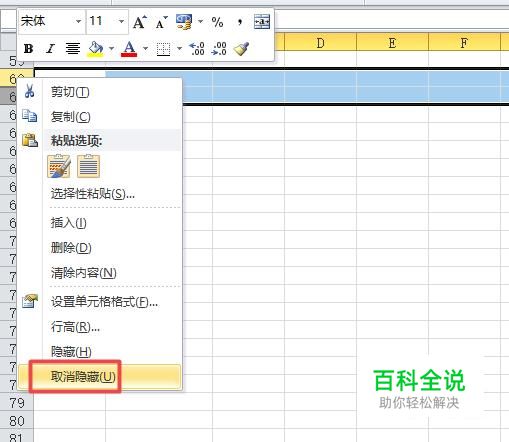Click the Decrease Font Size icon

click(x=162, y=22)
